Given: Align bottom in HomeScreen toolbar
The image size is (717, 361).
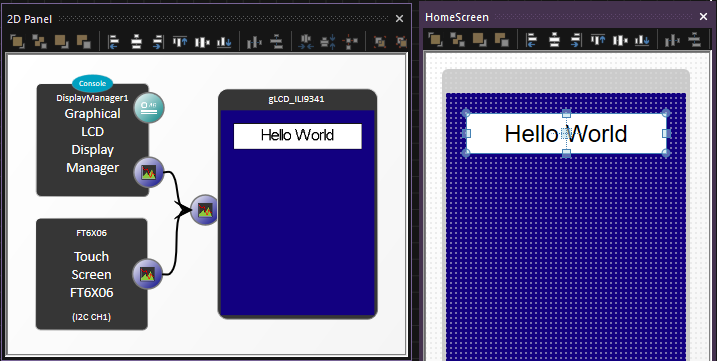Looking at the screenshot, I should [x=642, y=40].
